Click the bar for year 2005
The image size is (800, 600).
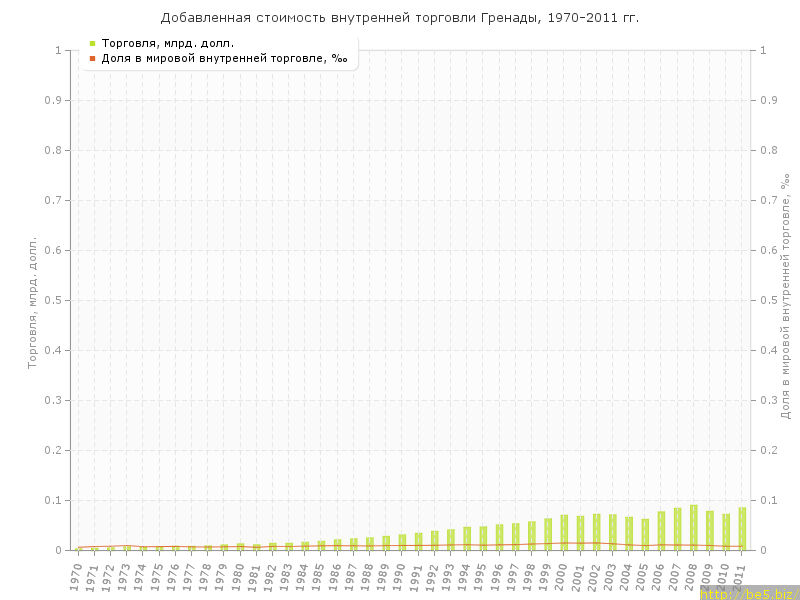(x=645, y=535)
